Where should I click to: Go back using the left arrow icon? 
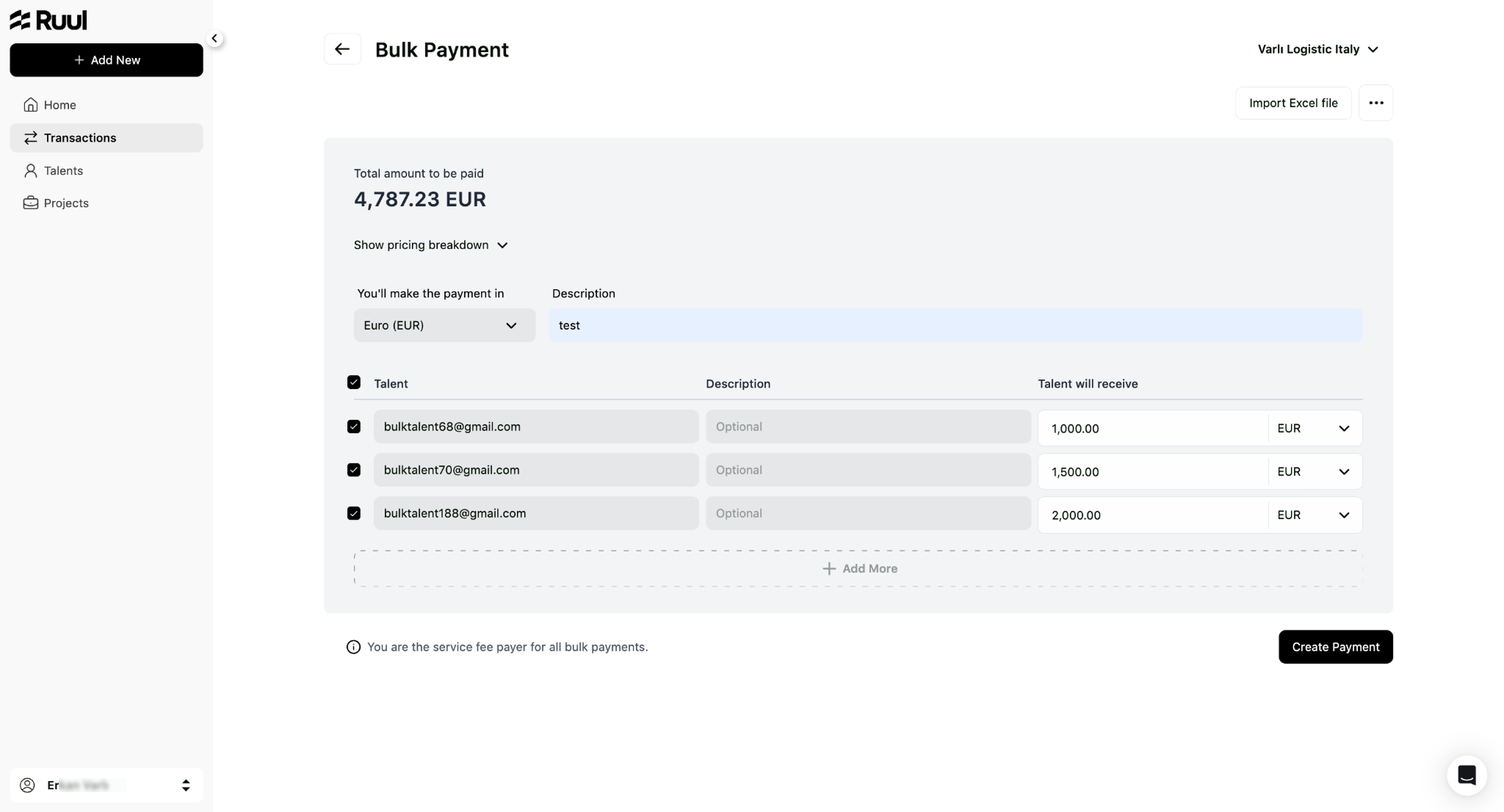(x=342, y=49)
